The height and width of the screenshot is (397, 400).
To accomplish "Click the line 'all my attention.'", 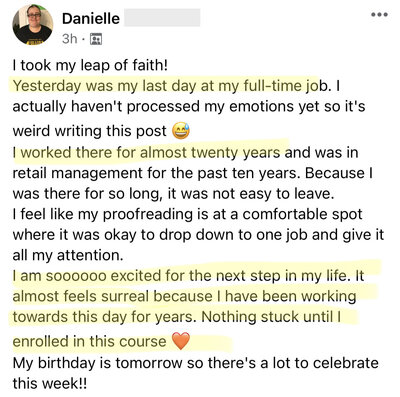I will pyautogui.click(x=68, y=256).
